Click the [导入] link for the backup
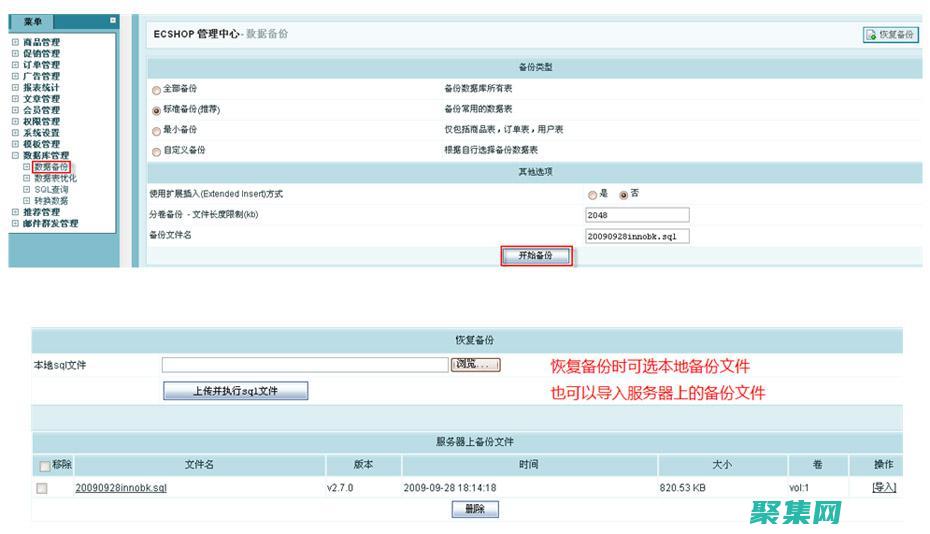Image resolution: width=930 pixels, height=534 pixels. pos(884,488)
